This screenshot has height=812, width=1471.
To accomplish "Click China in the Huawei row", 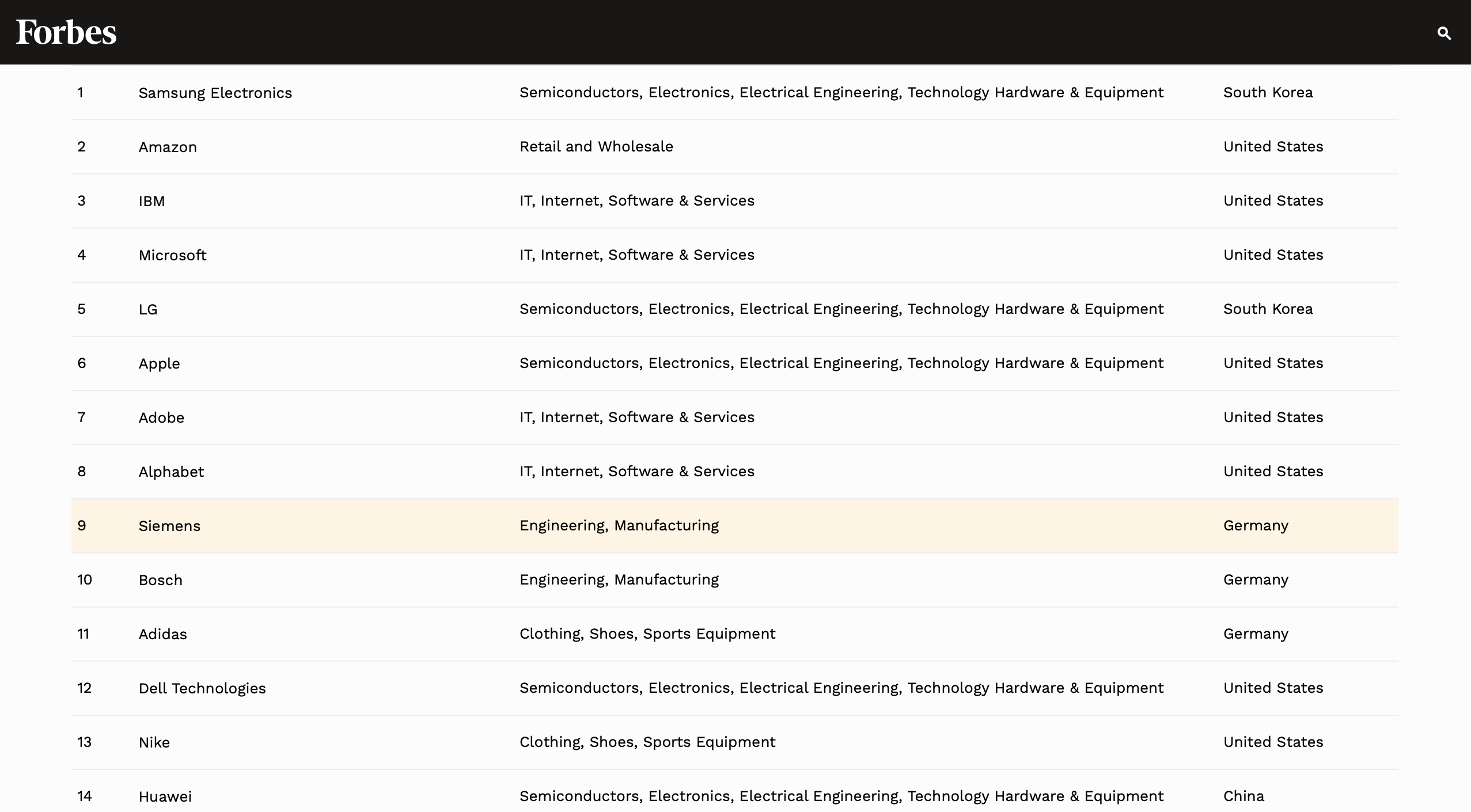I will tap(1243, 796).
